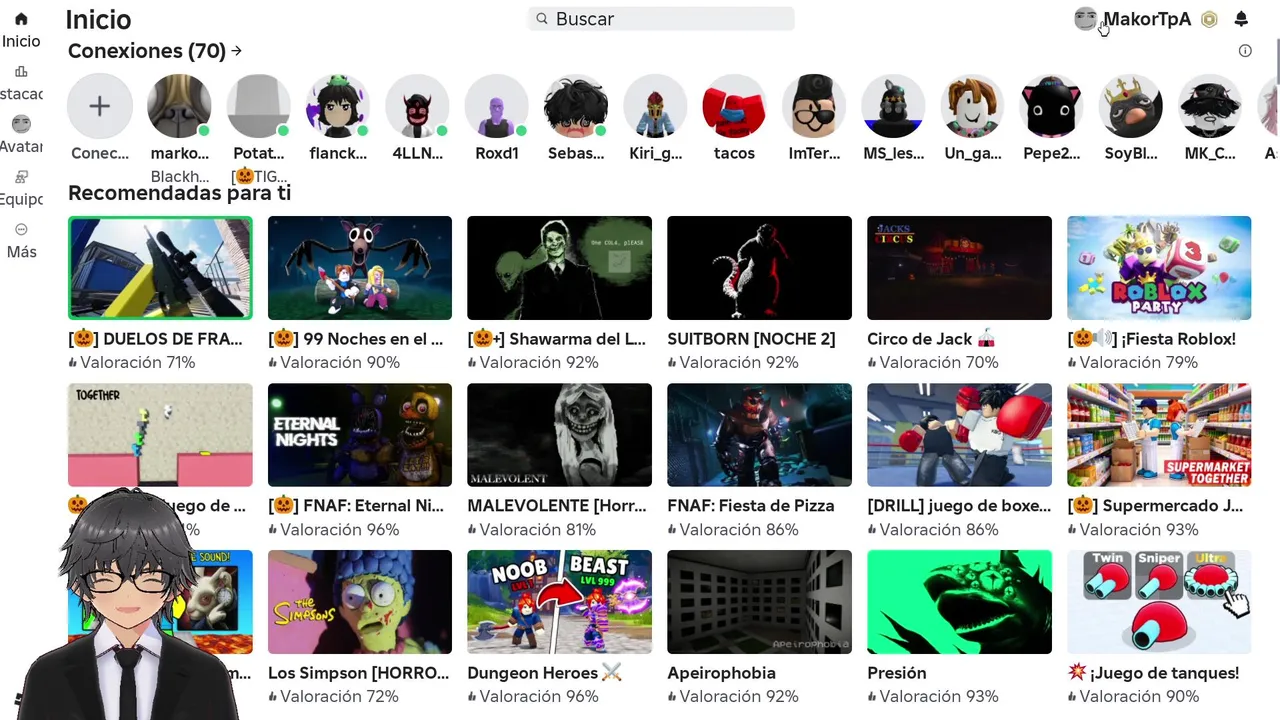
Task: Open friend ImTer avatar
Action: (814, 106)
